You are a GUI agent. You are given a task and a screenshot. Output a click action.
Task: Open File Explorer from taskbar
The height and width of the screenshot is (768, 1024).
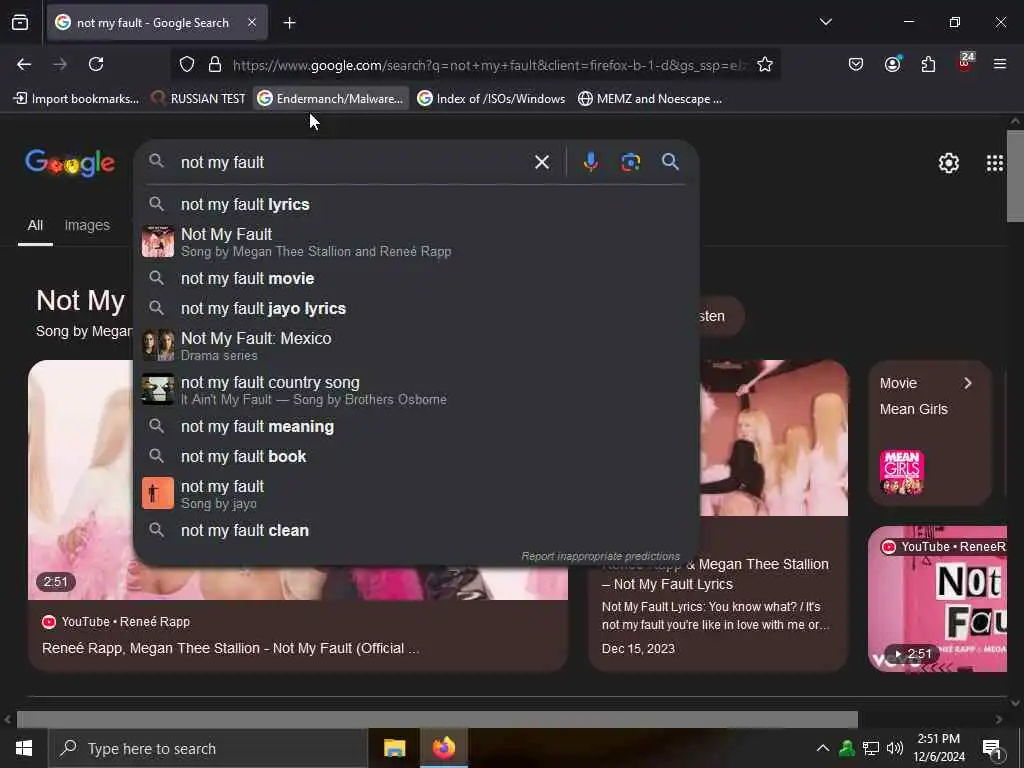(394, 748)
